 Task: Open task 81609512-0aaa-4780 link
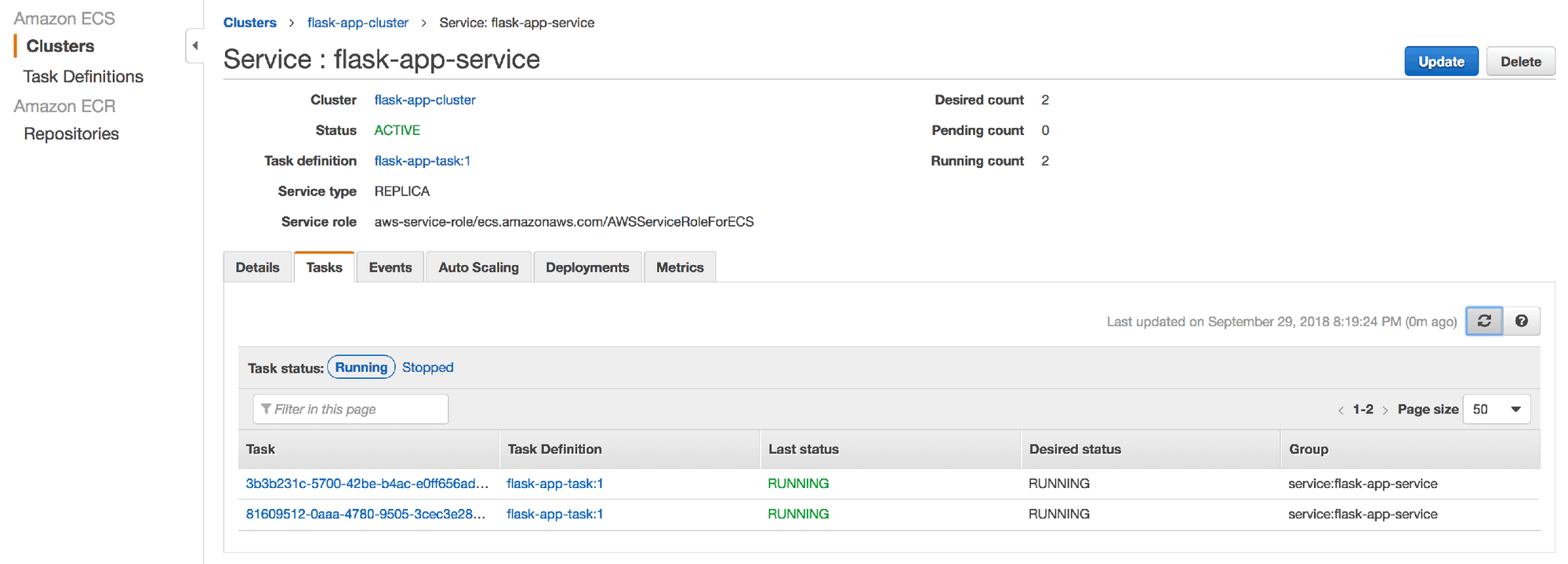click(x=365, y=514)
